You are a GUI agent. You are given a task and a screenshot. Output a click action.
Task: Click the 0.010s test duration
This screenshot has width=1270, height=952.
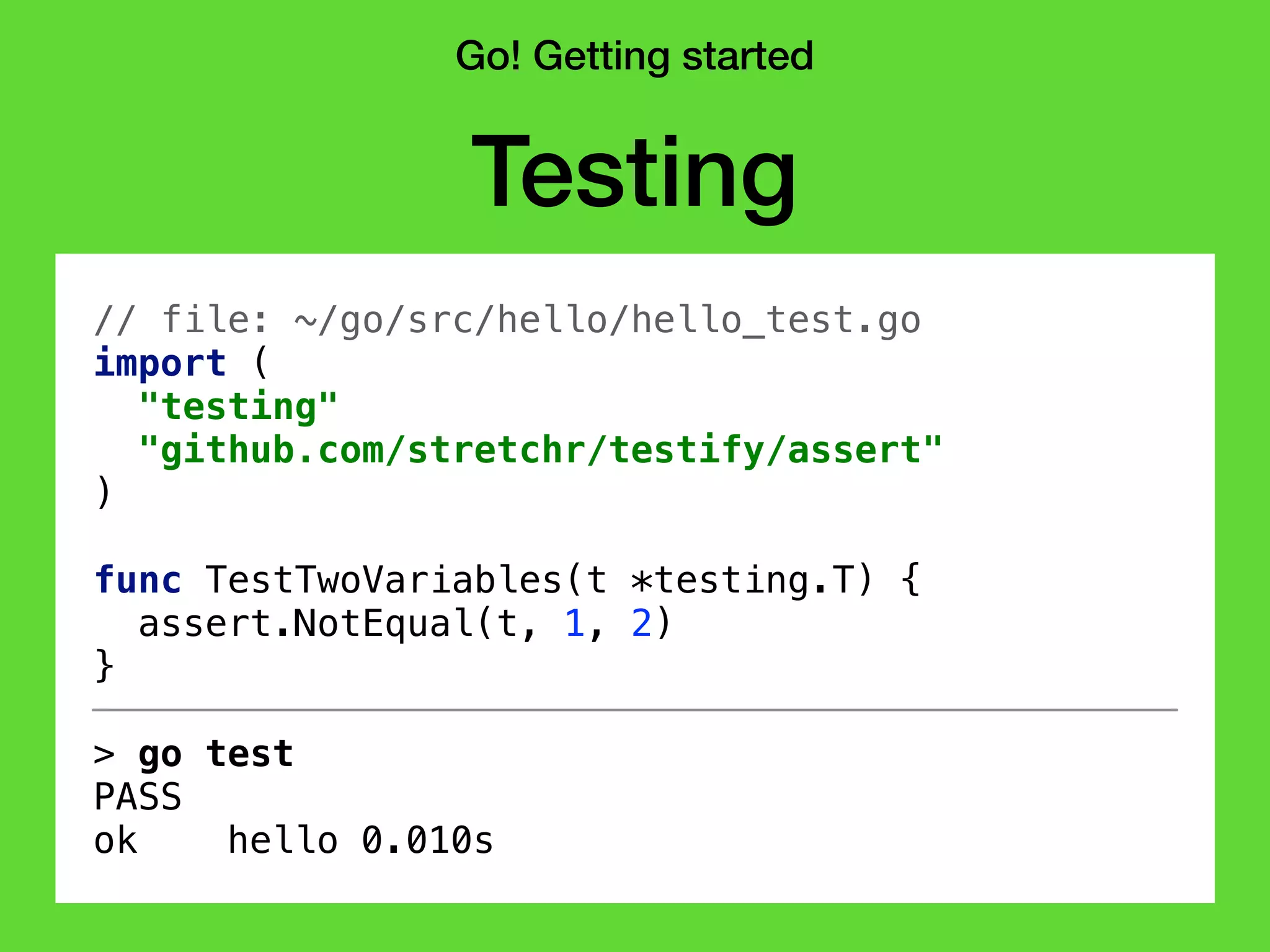[x=428, y=841]
